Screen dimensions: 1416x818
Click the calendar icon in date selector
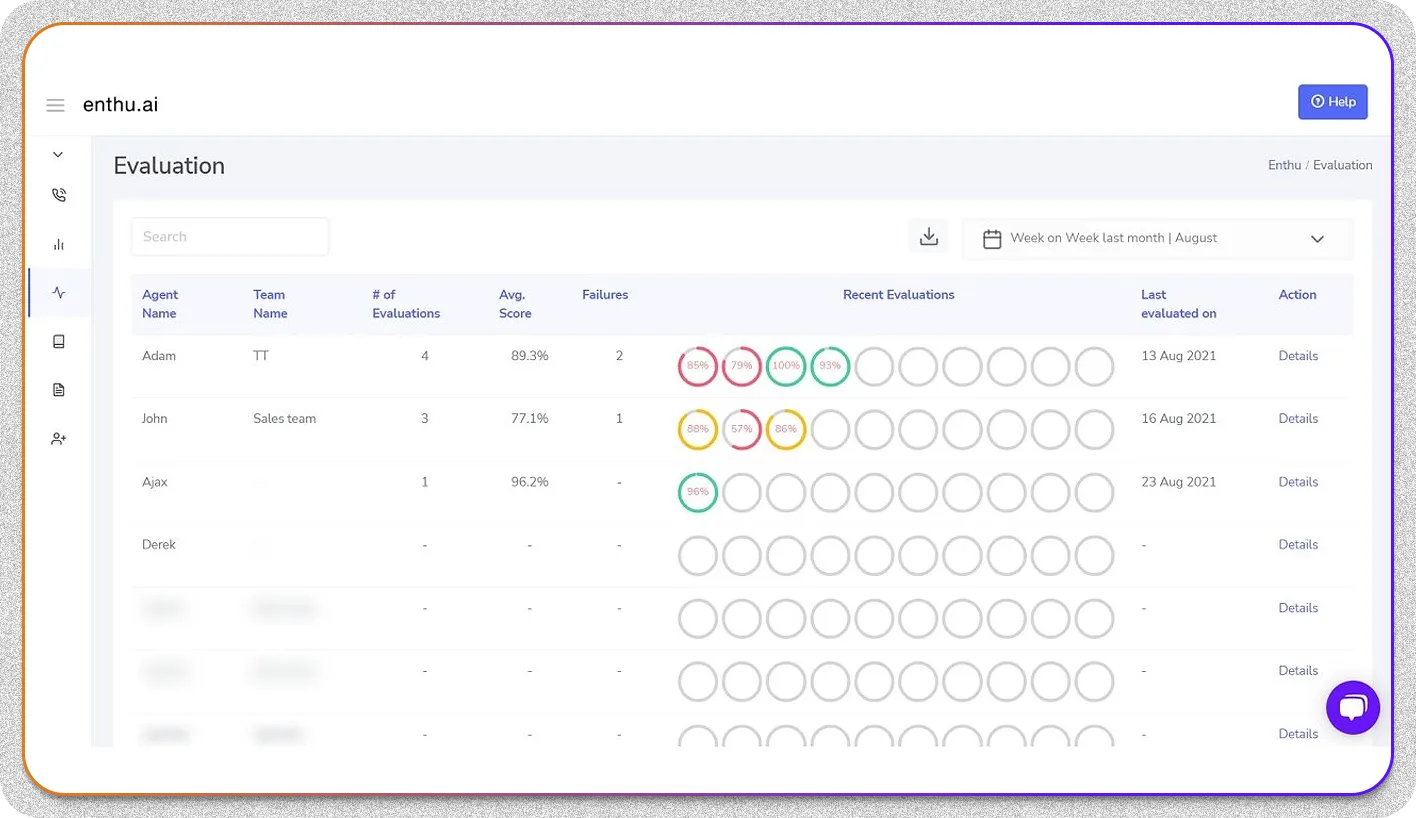click(992, 239)
